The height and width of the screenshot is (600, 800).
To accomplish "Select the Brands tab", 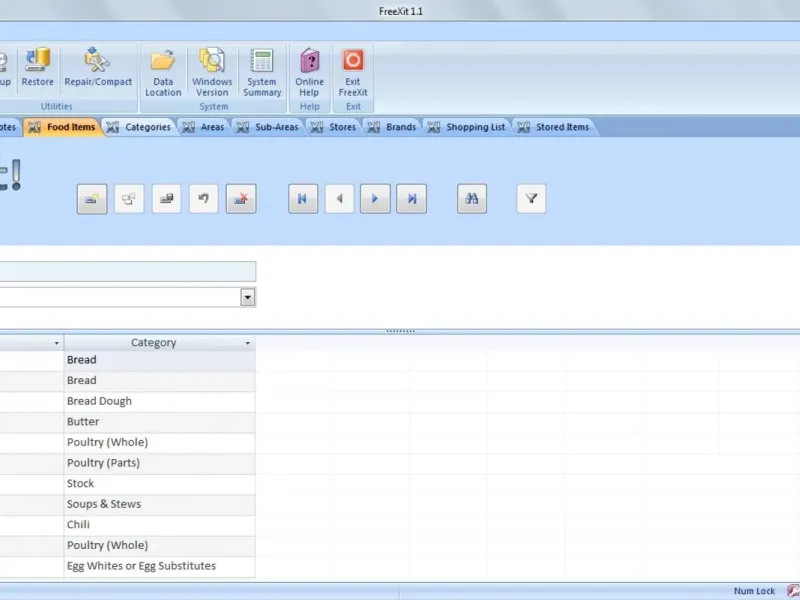I will click(x=392, y=127).
